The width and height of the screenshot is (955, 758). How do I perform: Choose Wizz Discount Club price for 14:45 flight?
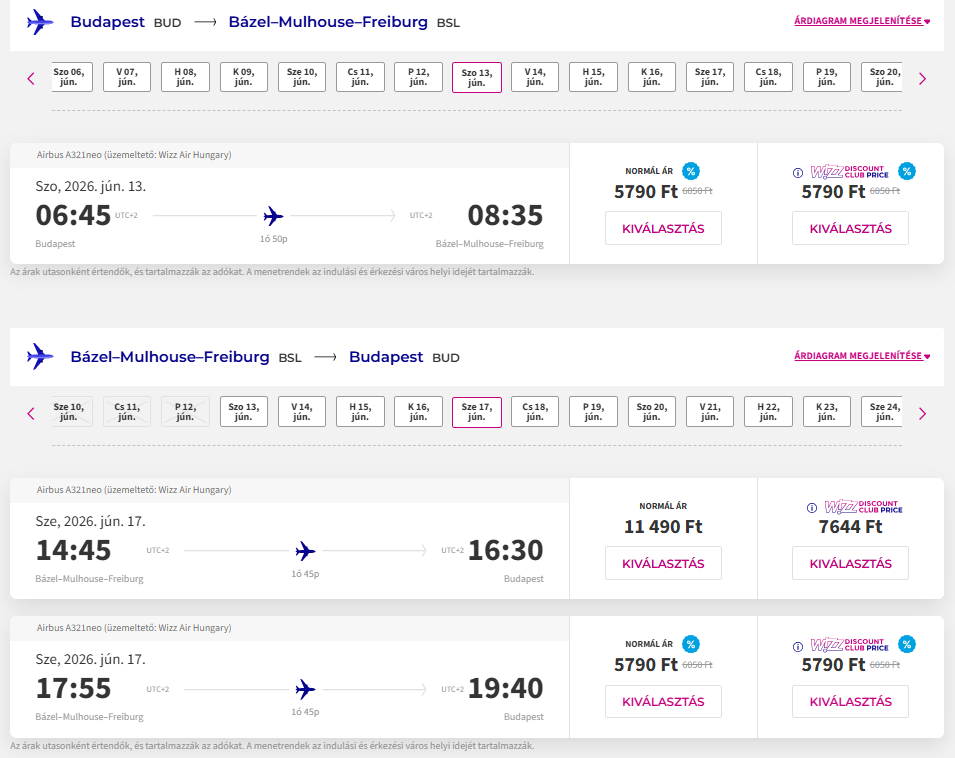(x=850, y=563)
